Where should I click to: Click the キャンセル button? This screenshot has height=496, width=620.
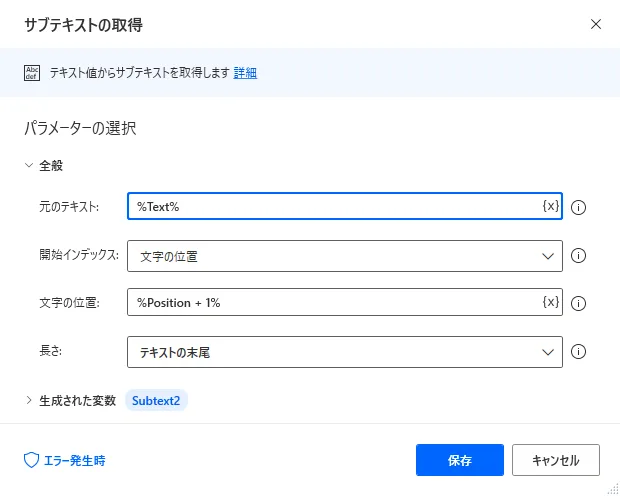coord(555,461)
